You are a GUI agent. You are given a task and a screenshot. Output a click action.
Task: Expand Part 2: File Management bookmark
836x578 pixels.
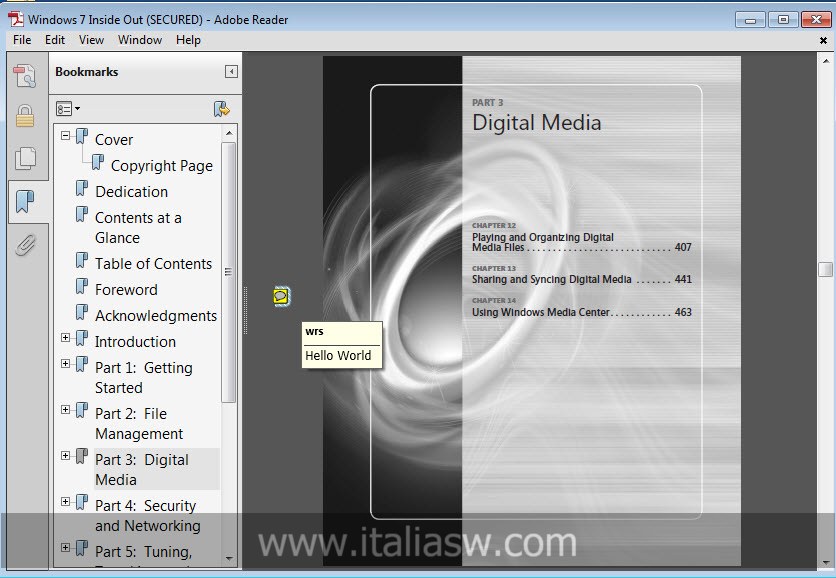coord(65,410)
